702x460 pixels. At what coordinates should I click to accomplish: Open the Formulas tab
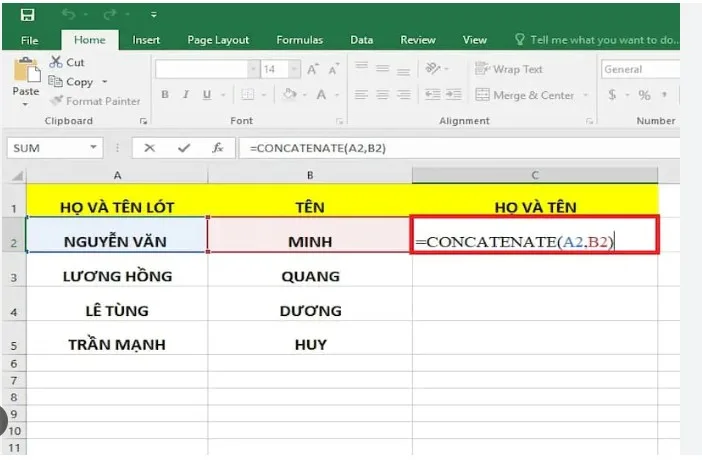(x=300, y=40)
